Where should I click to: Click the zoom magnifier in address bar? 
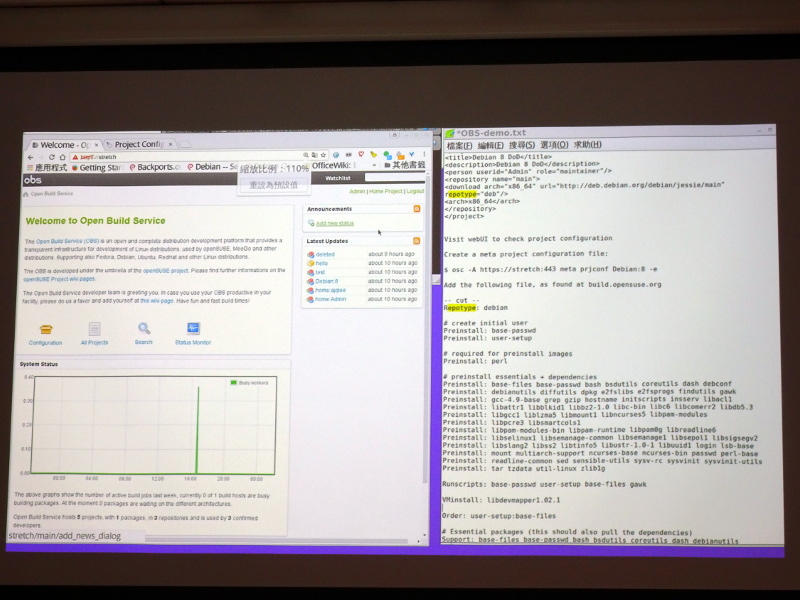click(x=306, y=155)
